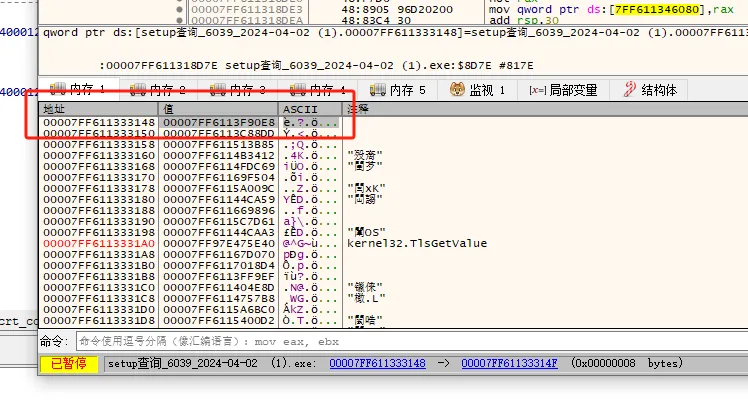Select address cell 00007FF6113331A8

point(99,254)
